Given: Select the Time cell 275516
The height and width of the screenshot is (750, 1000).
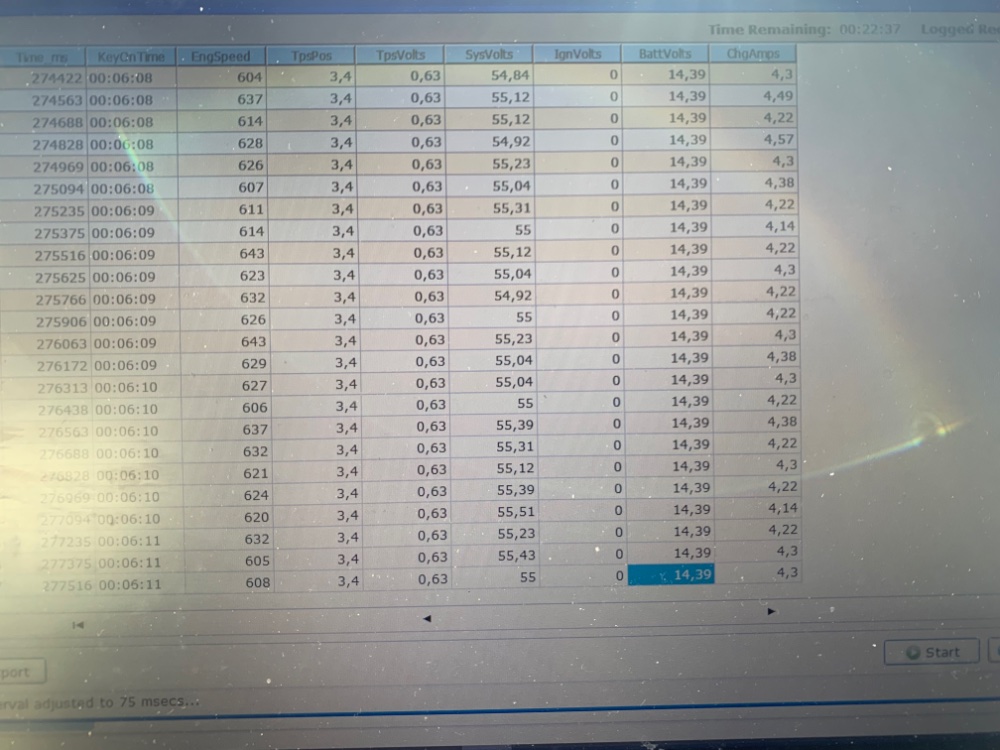Looking at the screenshot, I should (x=45, y=255).
